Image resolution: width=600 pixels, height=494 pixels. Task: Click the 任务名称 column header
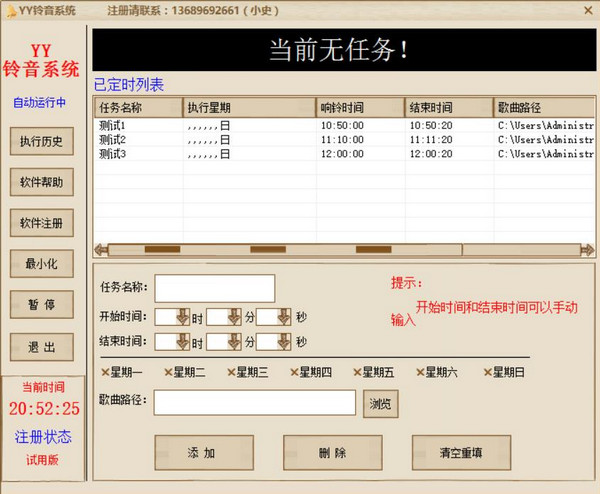[x=137, y=107]
